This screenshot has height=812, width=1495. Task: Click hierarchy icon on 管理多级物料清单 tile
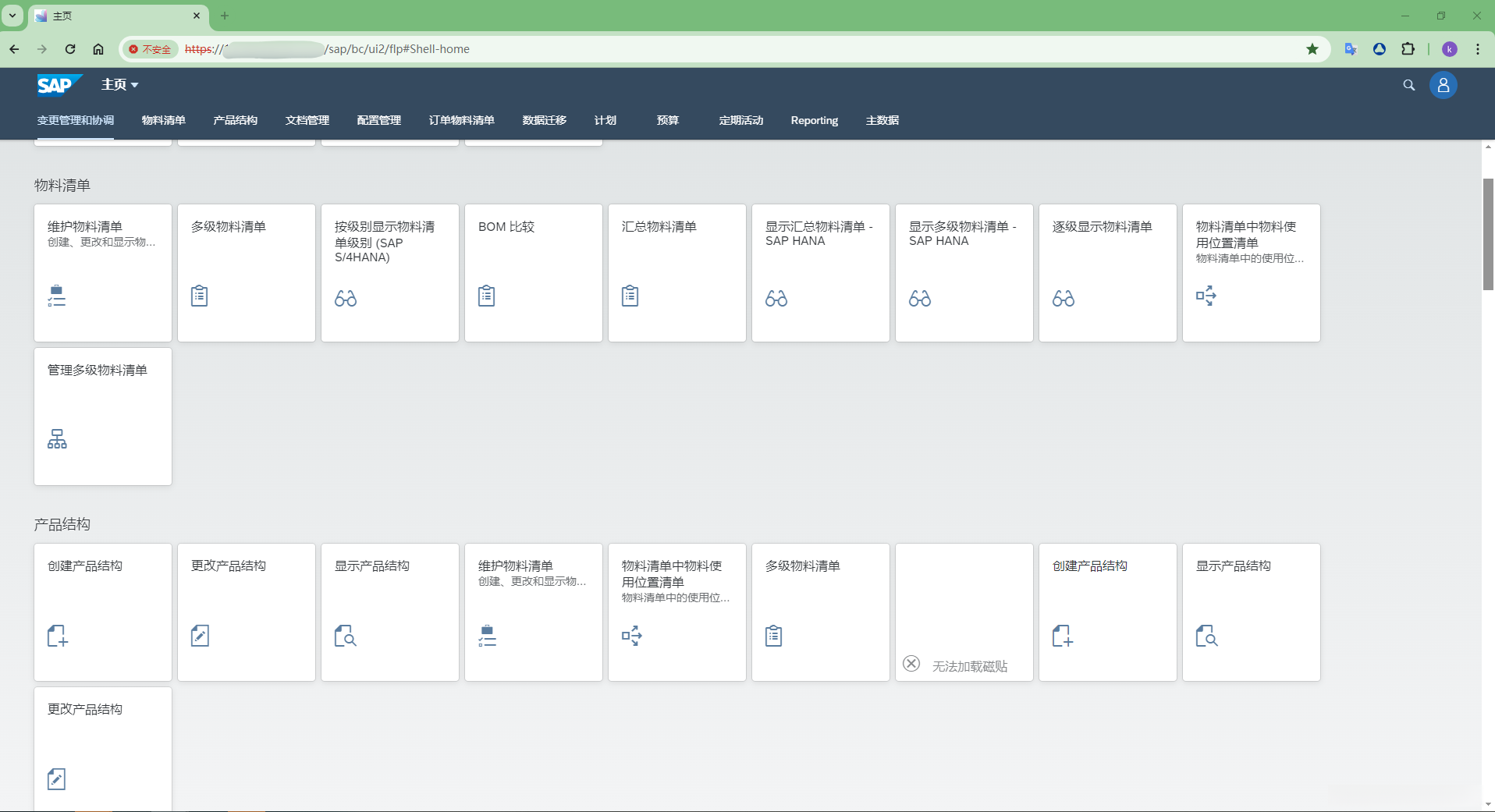tap(57, 439)
